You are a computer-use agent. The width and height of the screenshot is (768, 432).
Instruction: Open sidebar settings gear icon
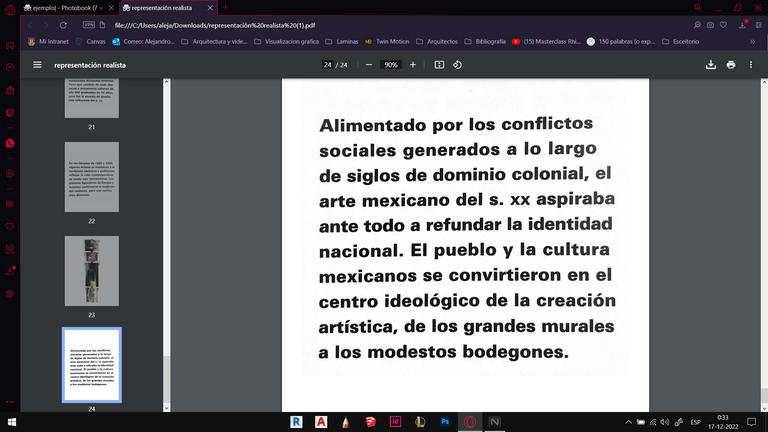10,294
